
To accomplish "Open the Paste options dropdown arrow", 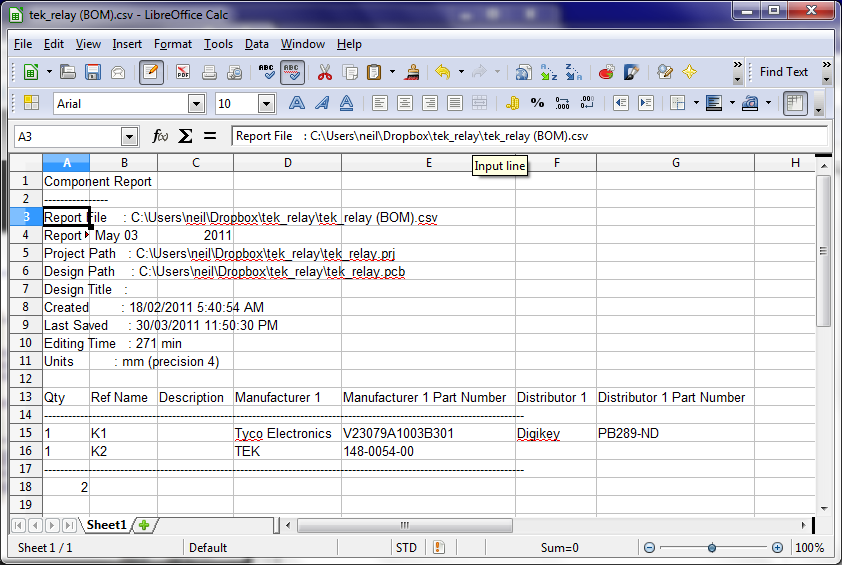I will pyautogui.click(x=393, y=72).
